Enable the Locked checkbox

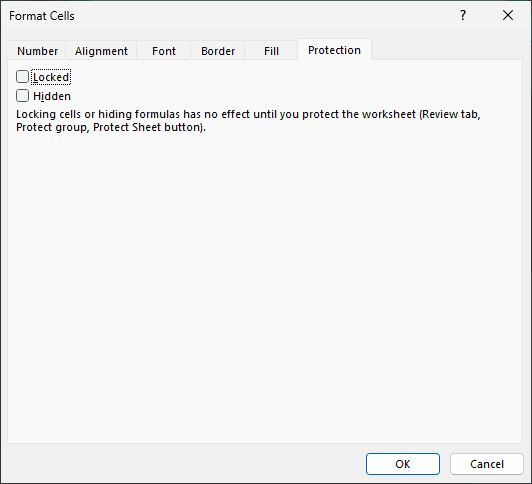22,77
